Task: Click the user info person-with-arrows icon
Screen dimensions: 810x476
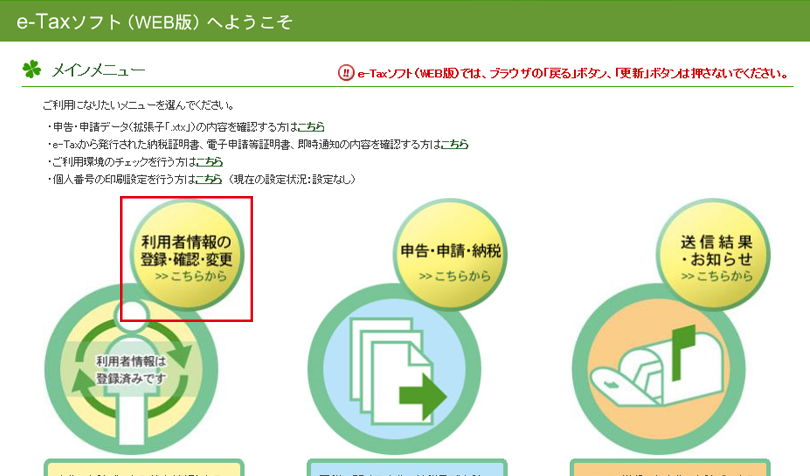Action: 131,370
